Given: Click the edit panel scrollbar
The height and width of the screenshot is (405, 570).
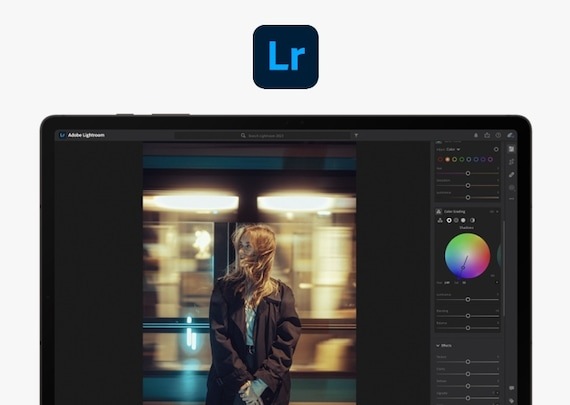Looking at the screenshot, I should point(504,268).
